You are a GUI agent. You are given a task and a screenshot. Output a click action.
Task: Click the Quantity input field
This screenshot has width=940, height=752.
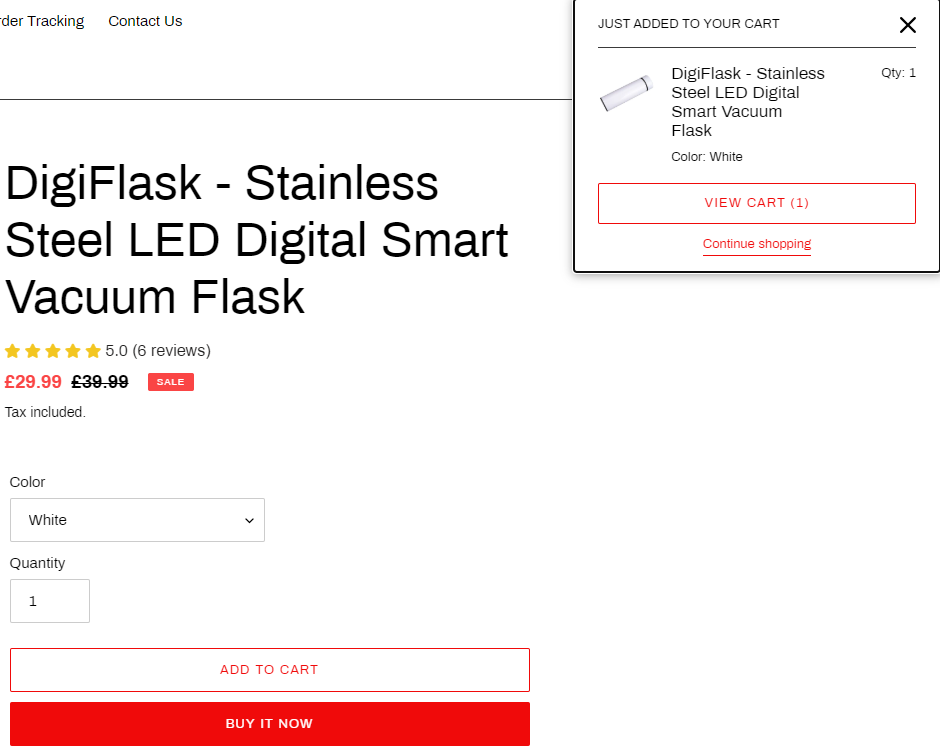point(50,601)
